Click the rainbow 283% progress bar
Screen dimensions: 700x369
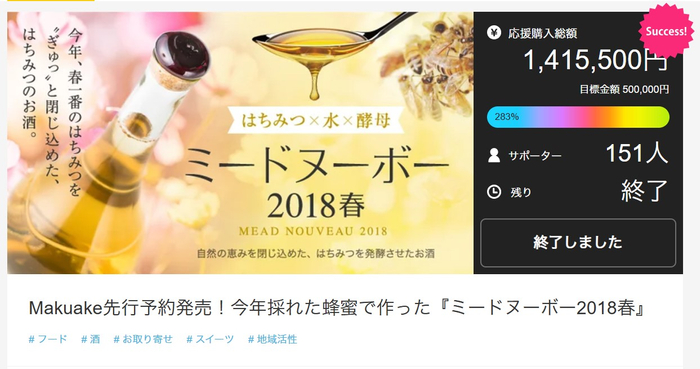[x=578, y=117]
